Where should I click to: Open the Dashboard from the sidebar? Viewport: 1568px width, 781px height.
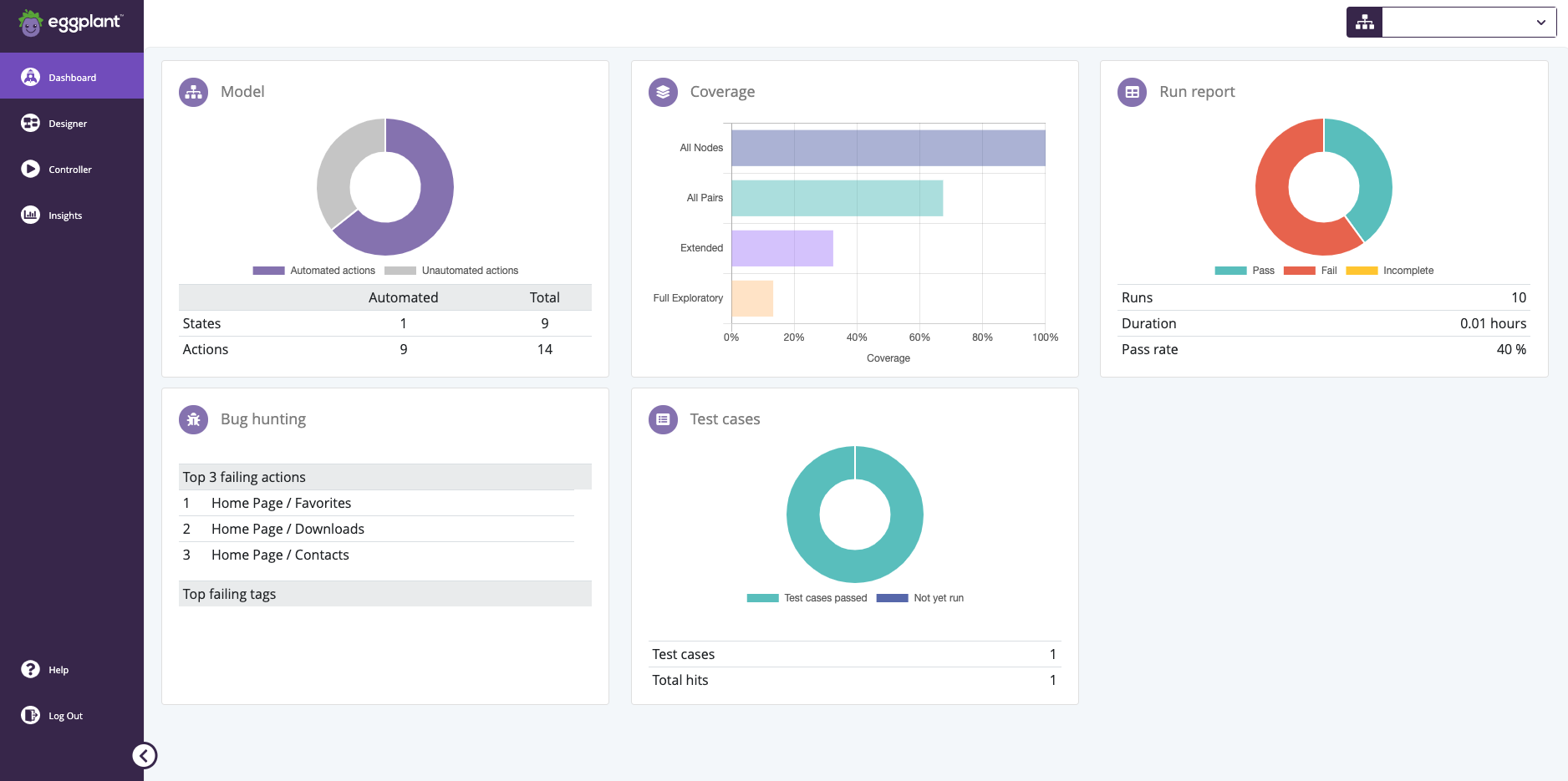[72, 77]
